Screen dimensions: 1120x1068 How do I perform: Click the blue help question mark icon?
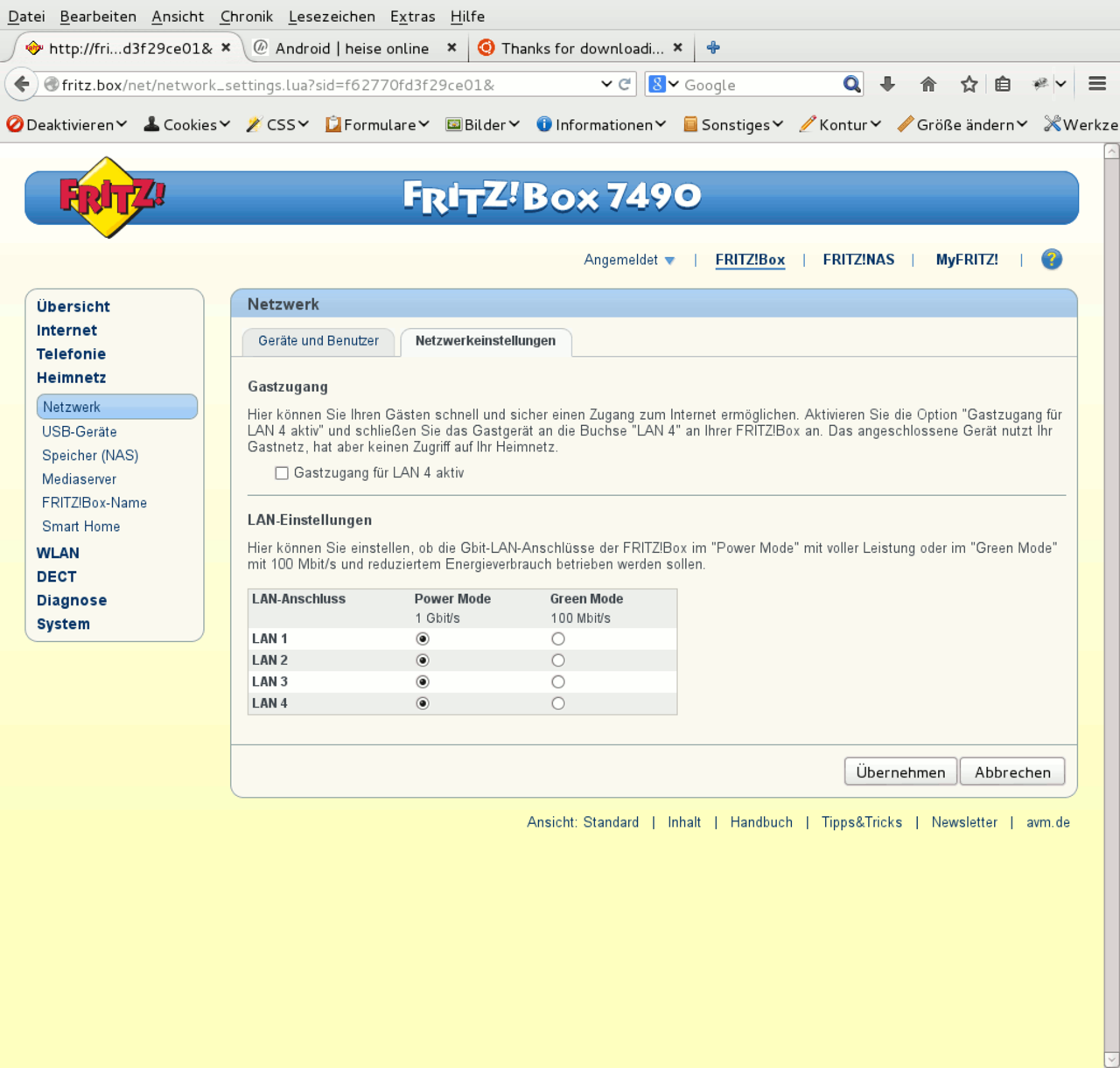click(1052, 259)
